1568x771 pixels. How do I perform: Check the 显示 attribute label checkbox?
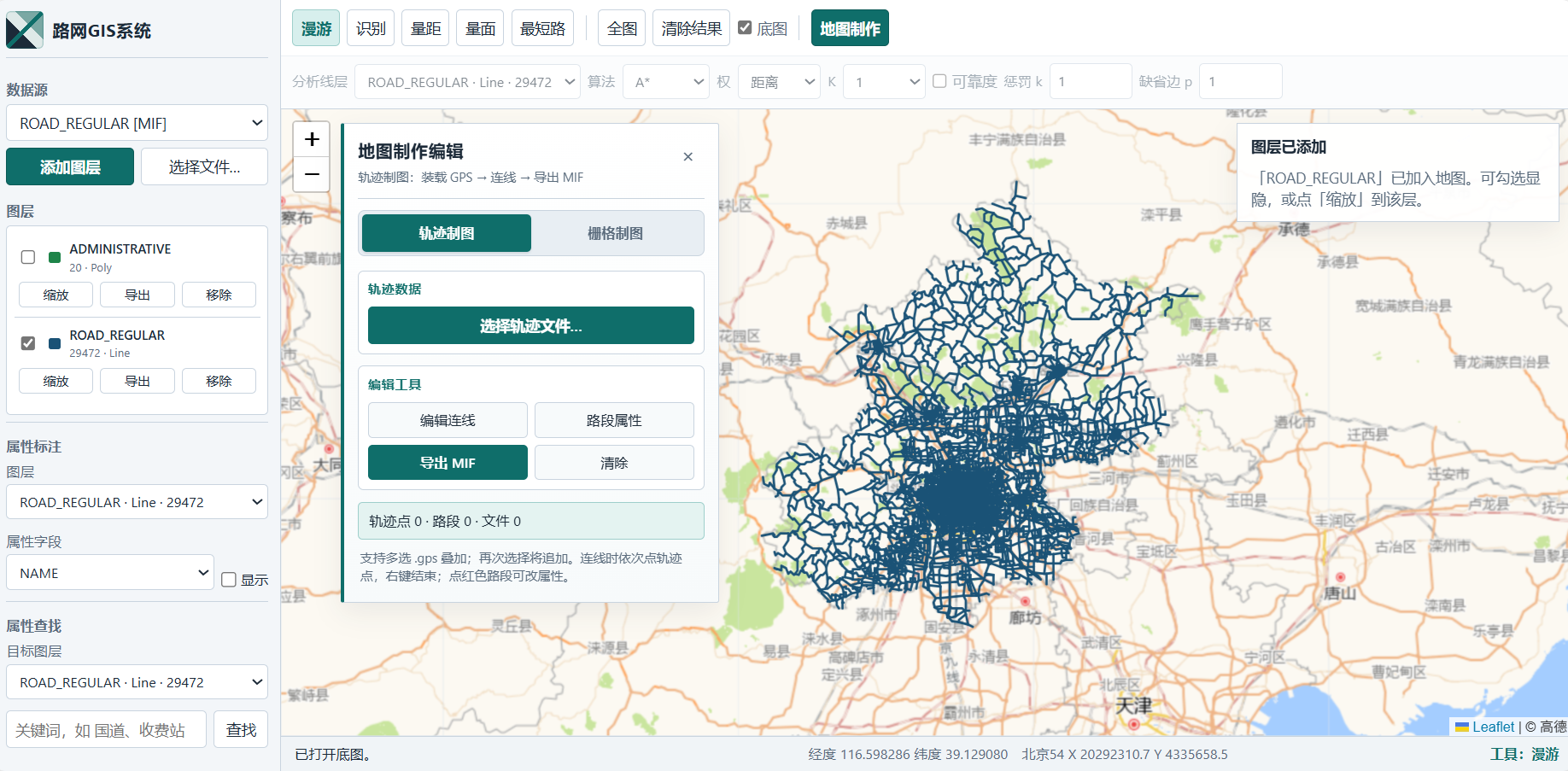229,580
